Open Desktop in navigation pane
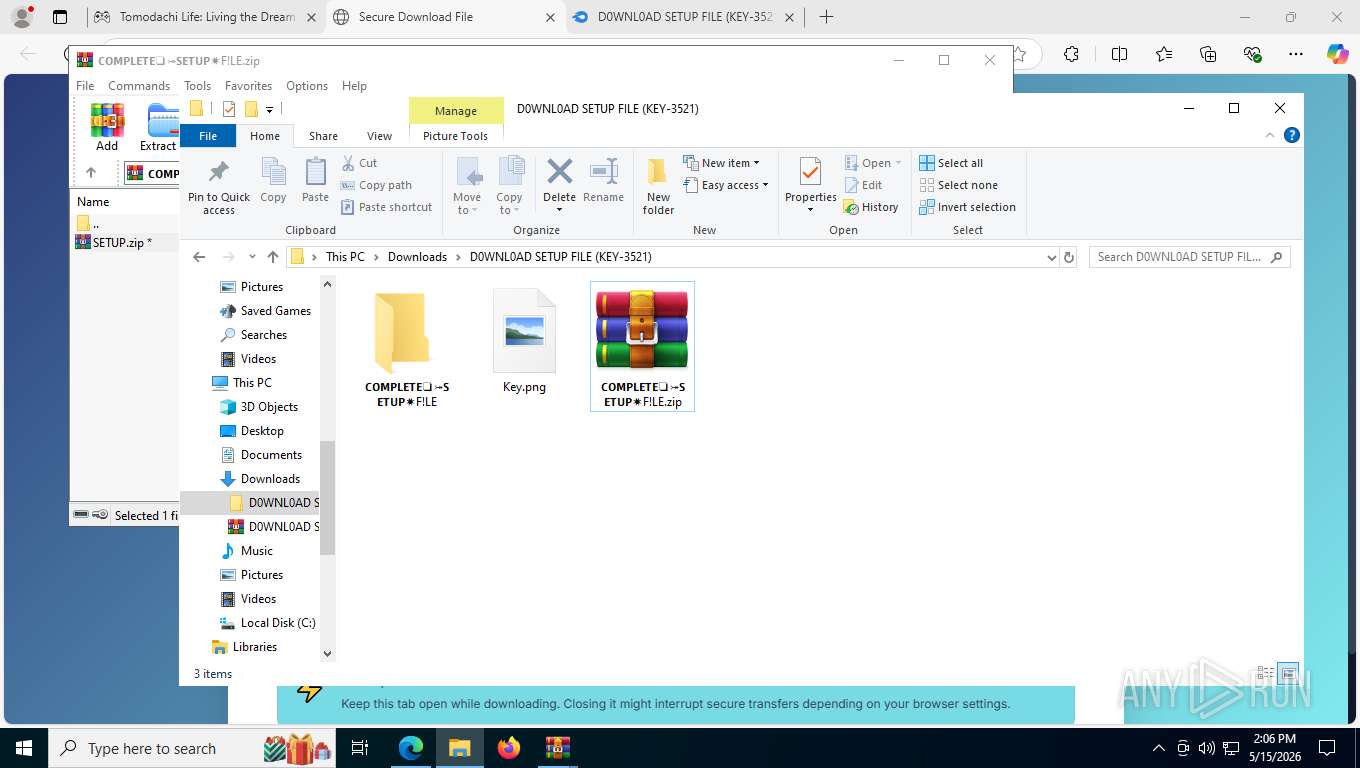Screen dimensions: 1360x768 tap(251, 431)
